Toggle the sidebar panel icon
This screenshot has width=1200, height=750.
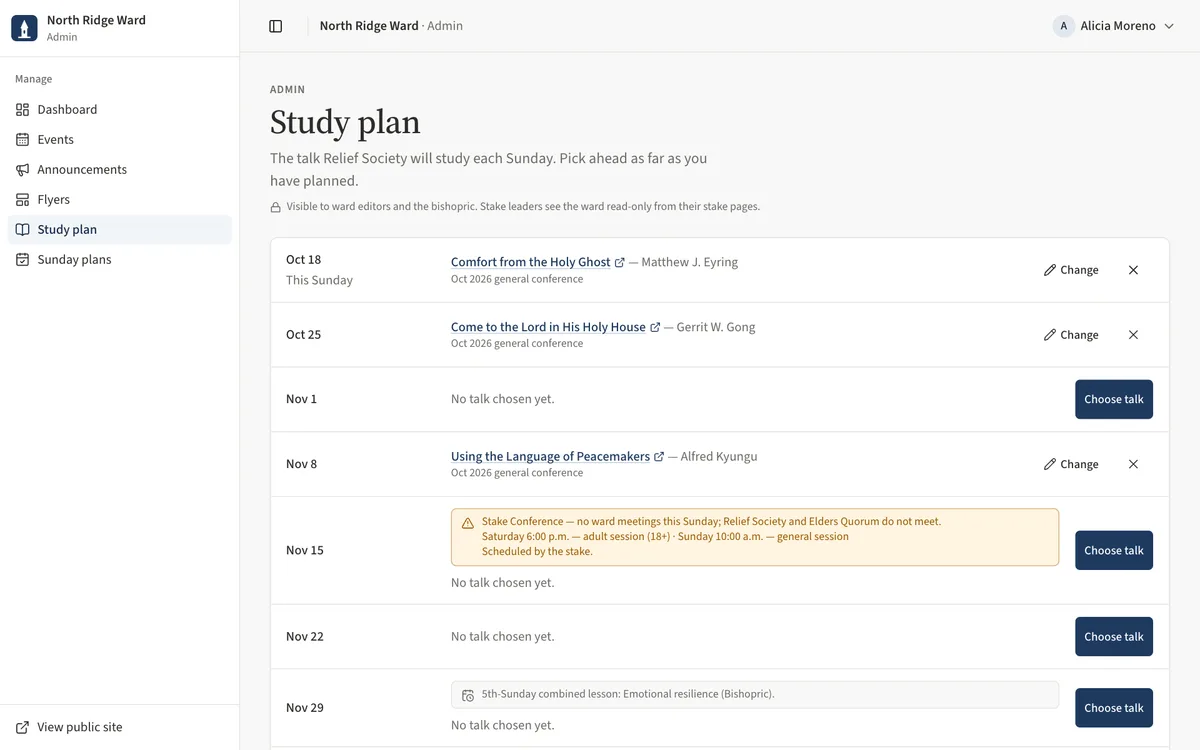(276, 26)
